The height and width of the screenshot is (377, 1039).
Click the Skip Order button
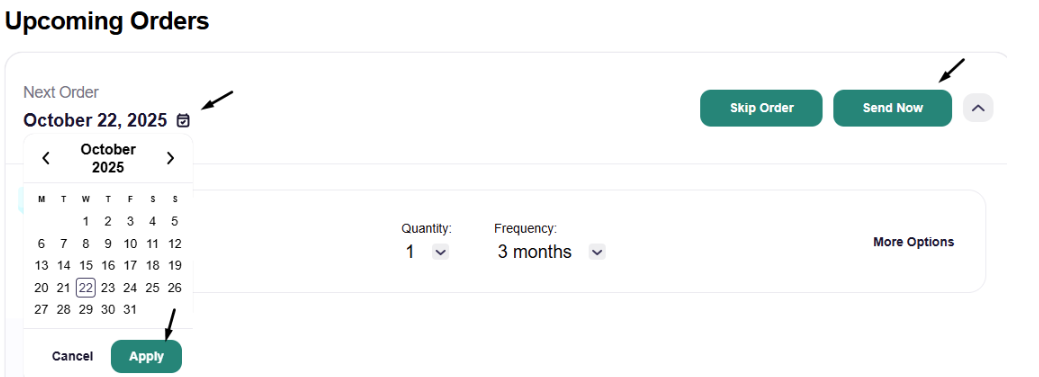(x=761, y=108)
